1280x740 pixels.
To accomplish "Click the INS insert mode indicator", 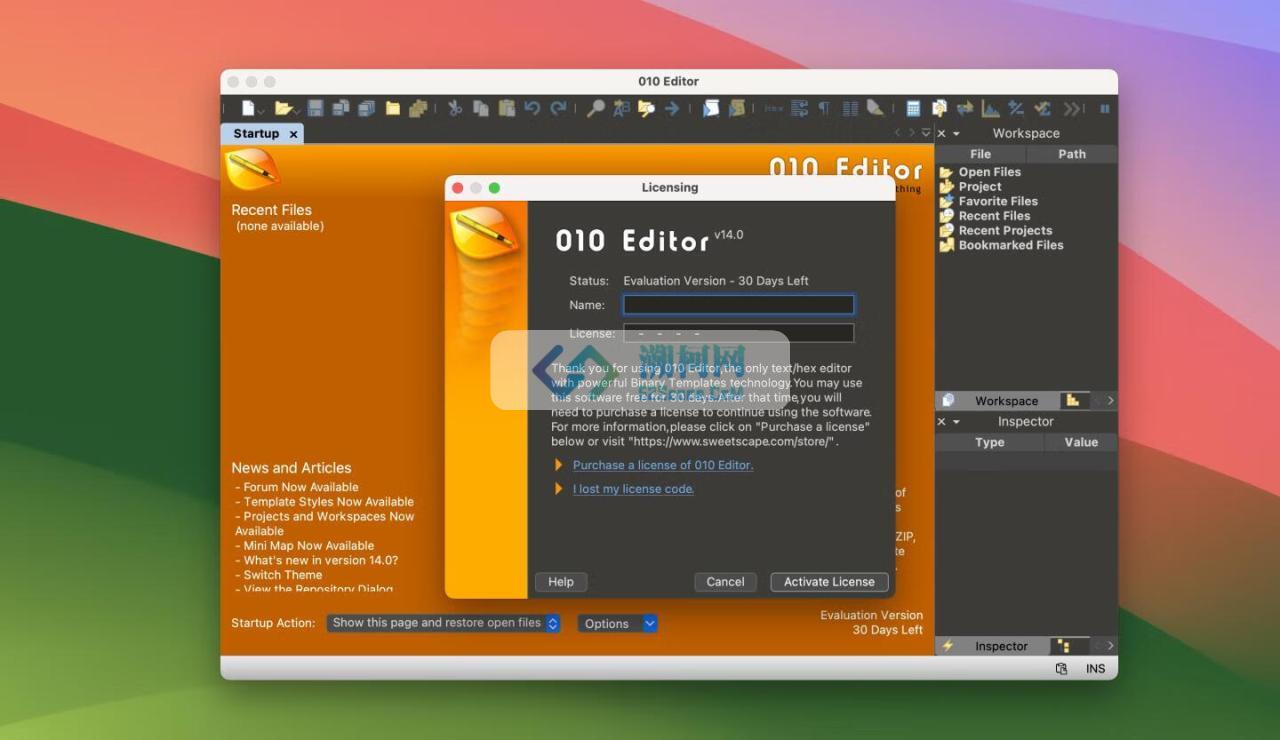I will point(1096,669).
